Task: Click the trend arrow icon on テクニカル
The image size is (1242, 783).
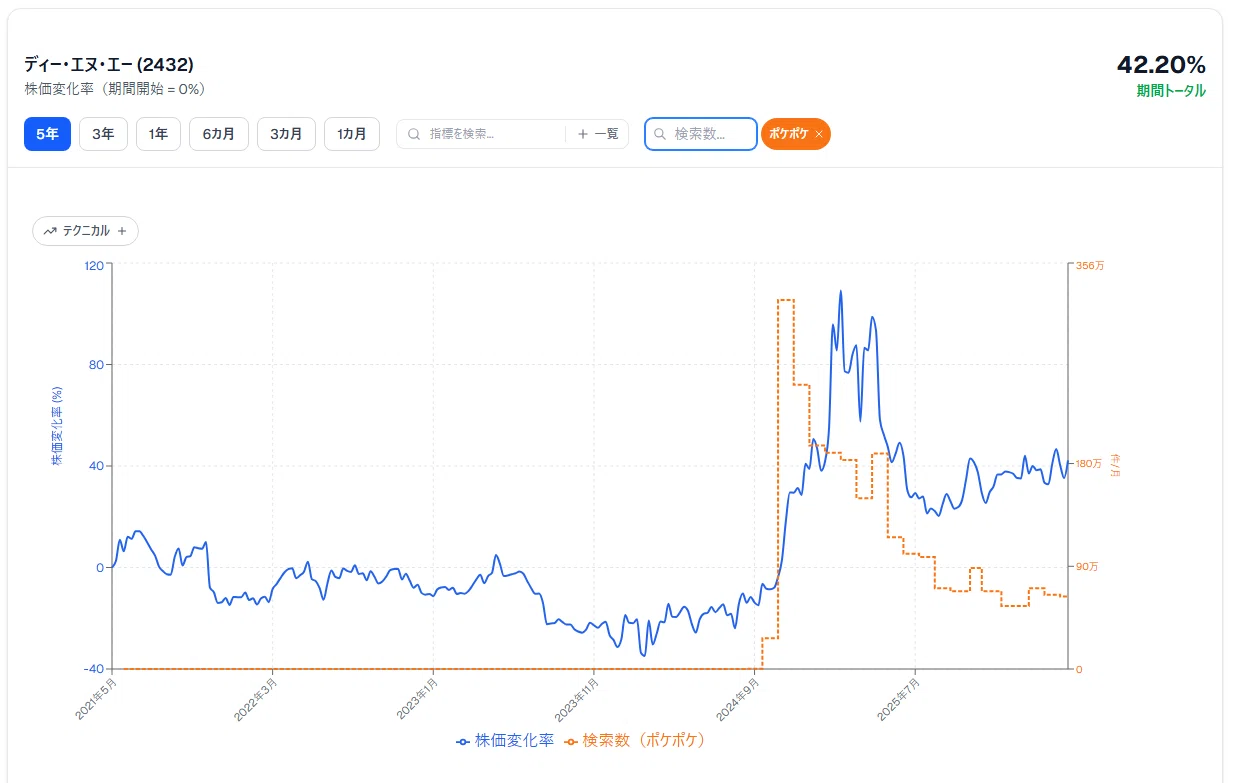Action: point(50,231)
